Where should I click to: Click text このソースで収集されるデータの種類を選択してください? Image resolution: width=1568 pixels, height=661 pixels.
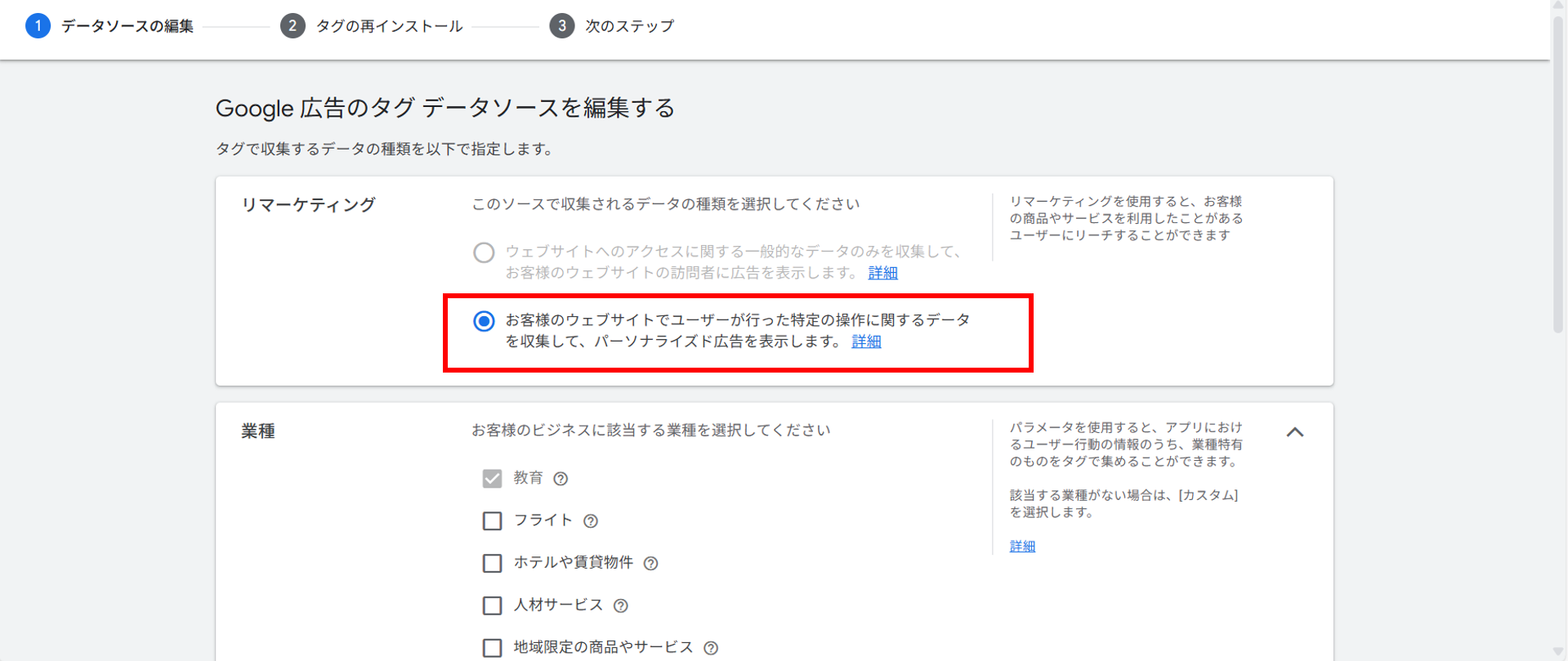click(x=665, y=204)
